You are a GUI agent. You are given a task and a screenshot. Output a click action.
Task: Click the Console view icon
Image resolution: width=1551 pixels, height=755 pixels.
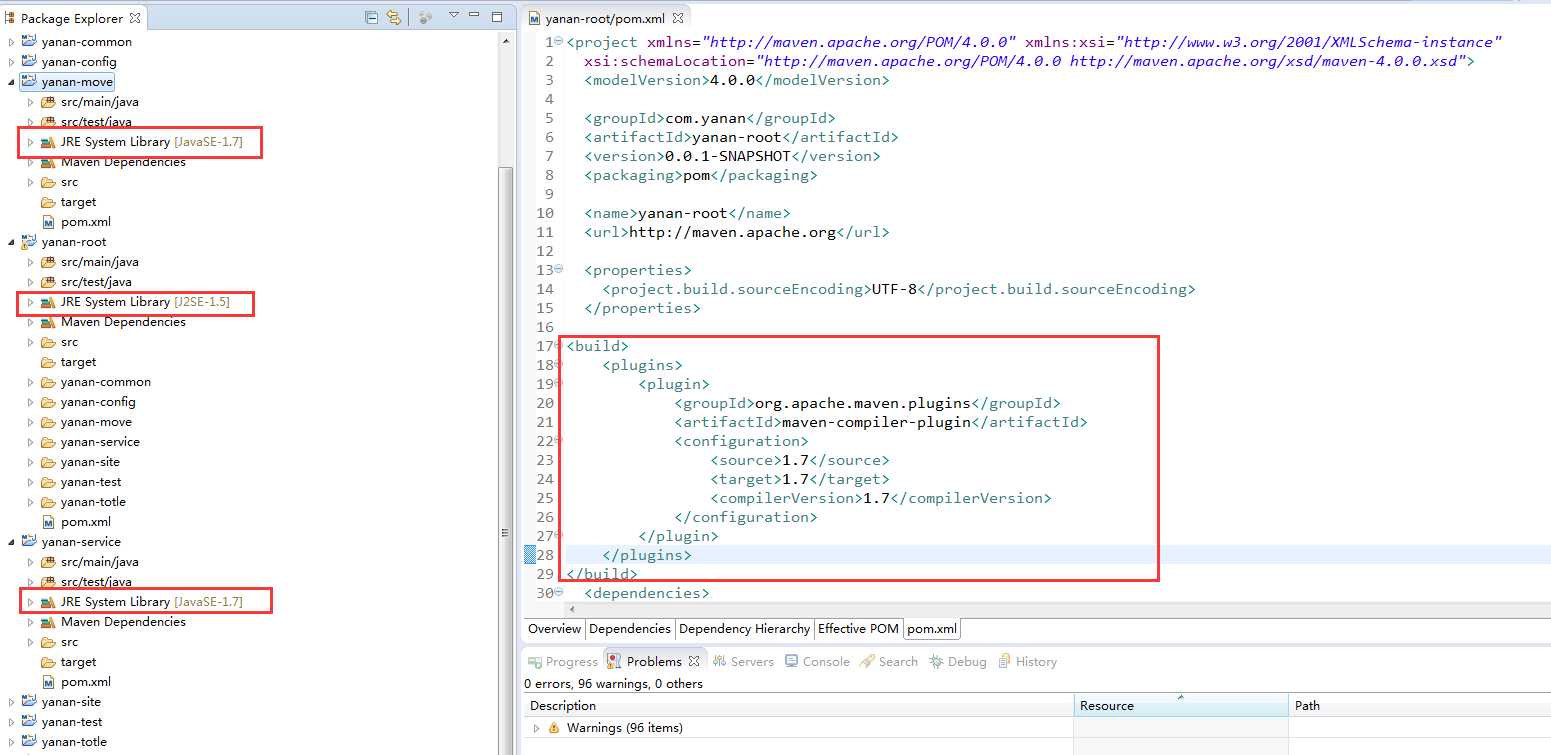[x=792, y=661]
